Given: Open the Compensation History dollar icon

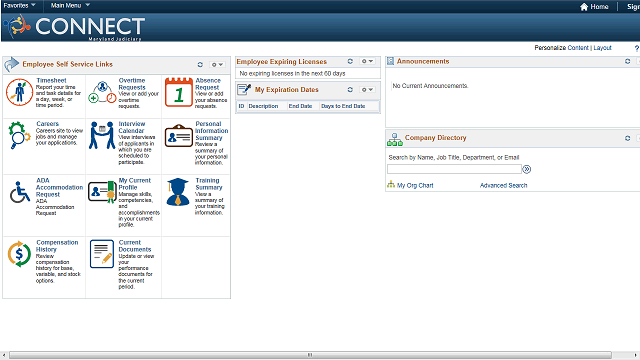Looking at the screenshot, I should [x=19, y=254].
